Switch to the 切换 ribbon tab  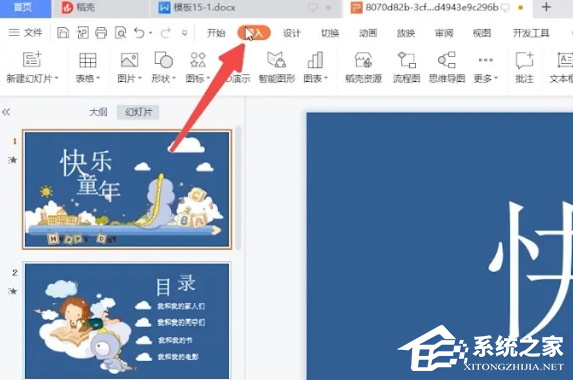click(x=330, y=33)
